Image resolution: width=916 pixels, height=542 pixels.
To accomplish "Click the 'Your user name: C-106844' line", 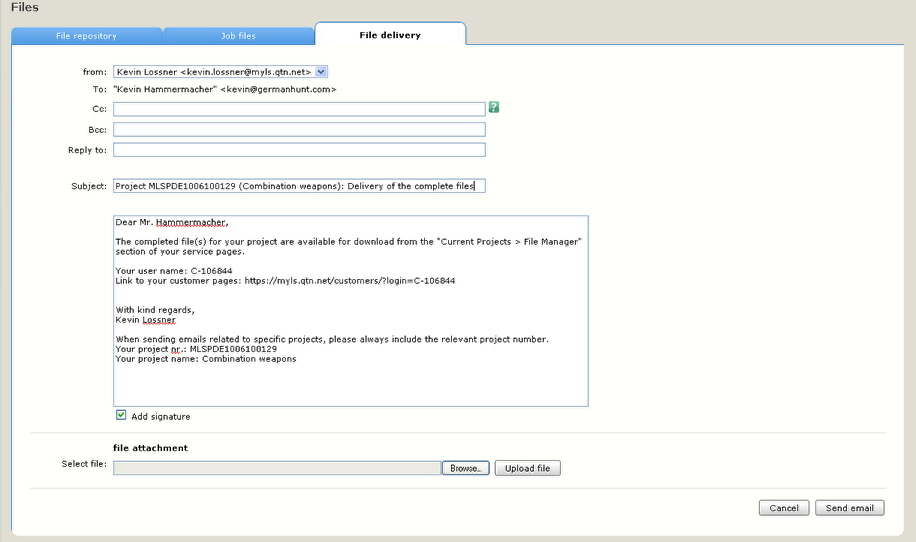I will coord(174,271).
